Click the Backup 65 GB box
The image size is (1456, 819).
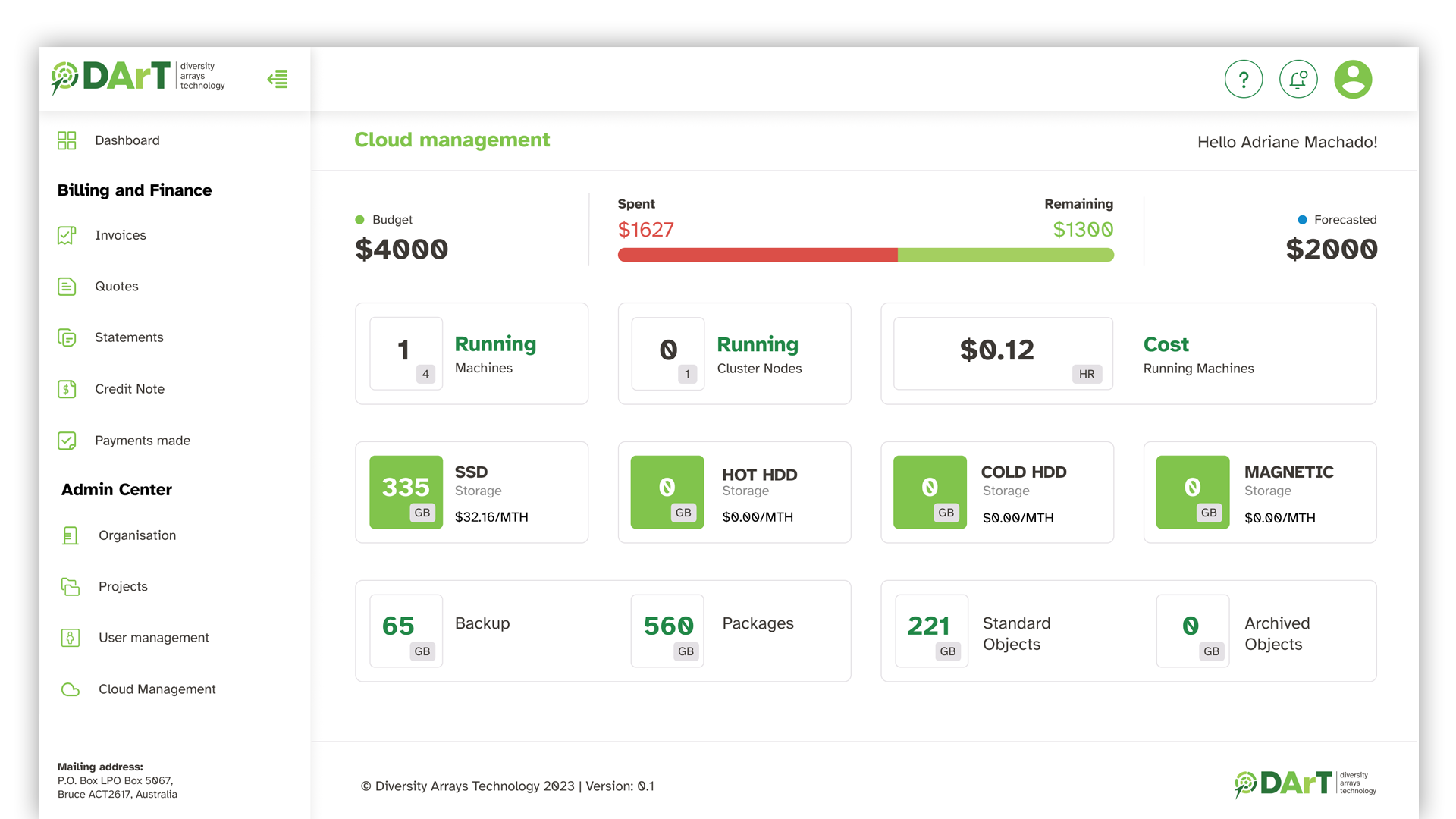(x=406, y=631)
